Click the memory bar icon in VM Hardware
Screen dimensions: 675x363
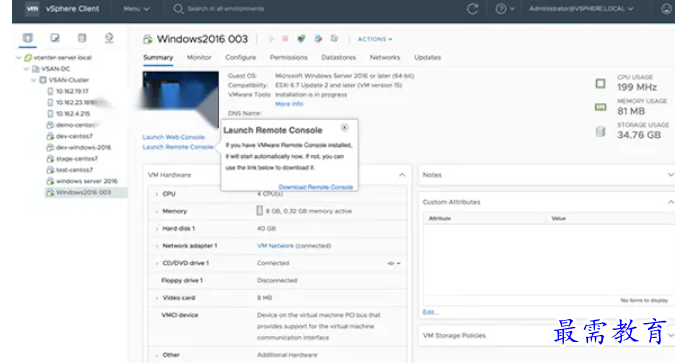click(260, 211)
